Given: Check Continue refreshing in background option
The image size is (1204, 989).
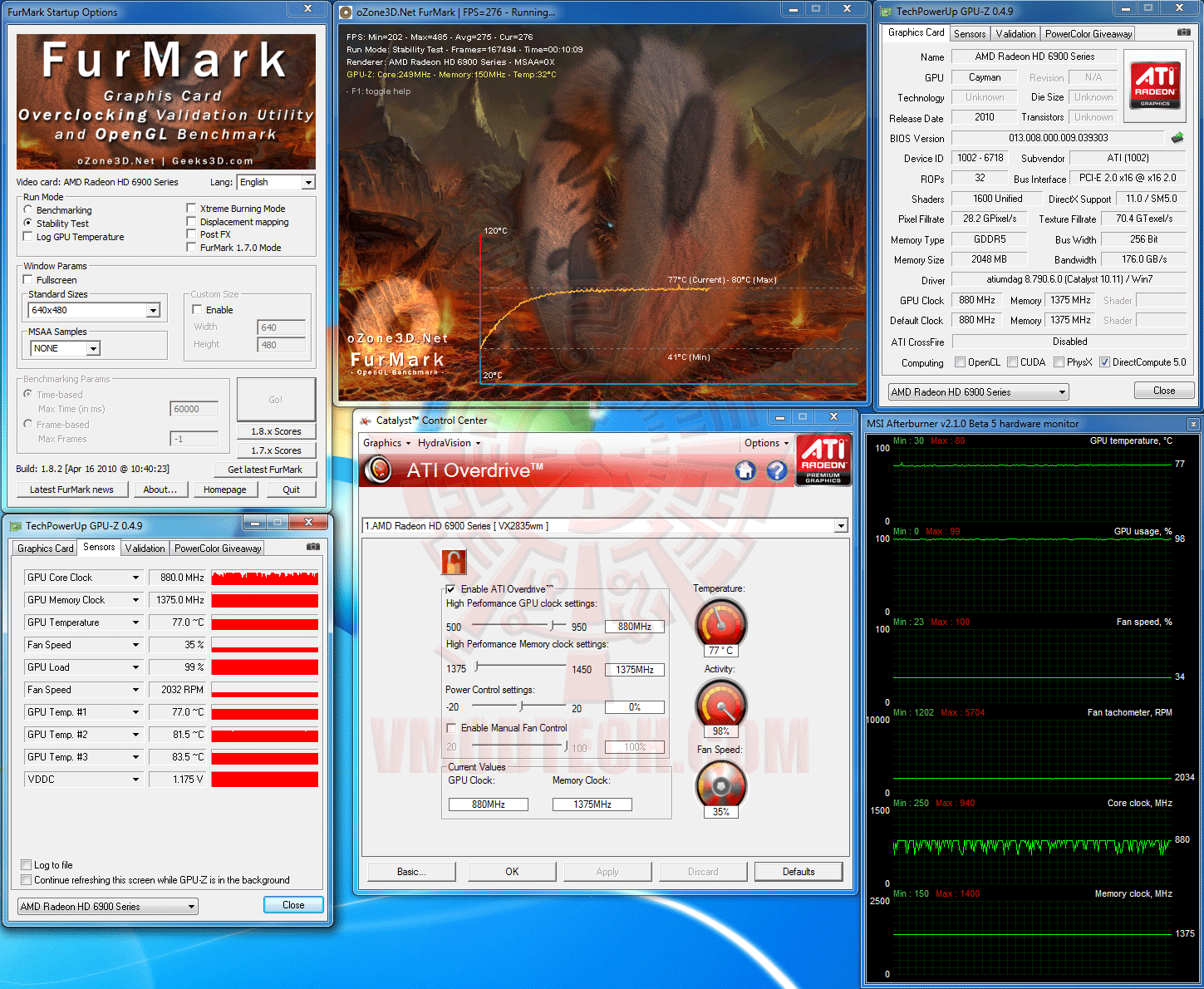Looking at the screenshot, I should [x=27, y=880].
